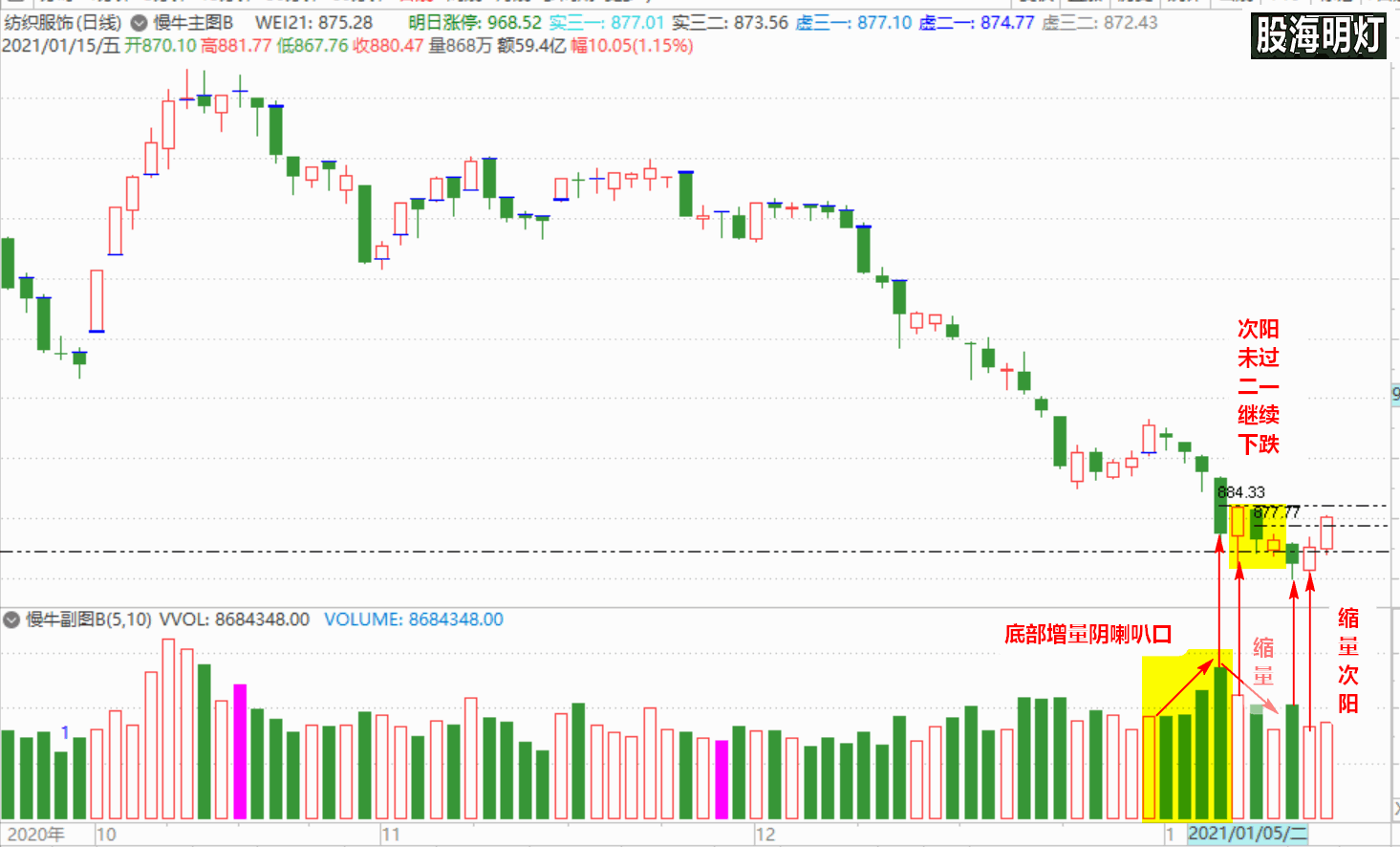Click the 2020年 label on time axis
Image resolution: width=1400 pixels, height=847 pixels.
(x=35, y=835)
